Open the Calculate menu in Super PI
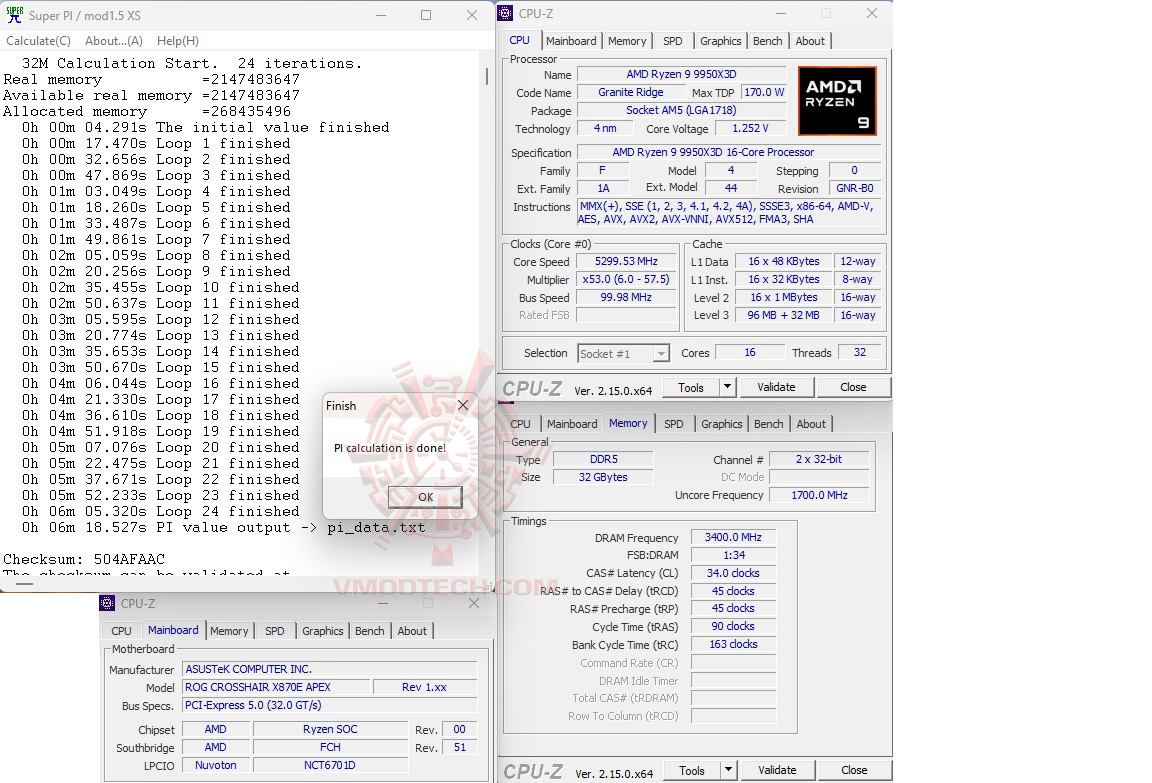The image size is (1152, 783). 38,40
